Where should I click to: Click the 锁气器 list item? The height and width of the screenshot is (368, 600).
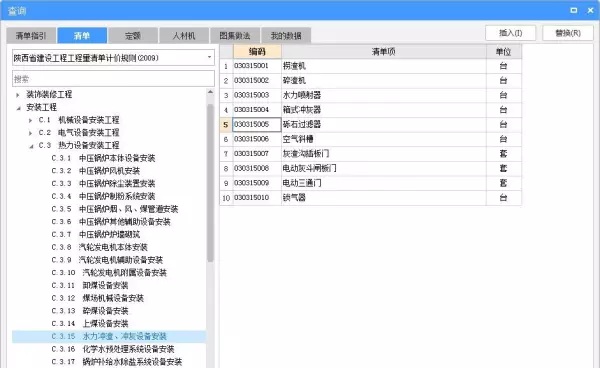tap(384, 197)
